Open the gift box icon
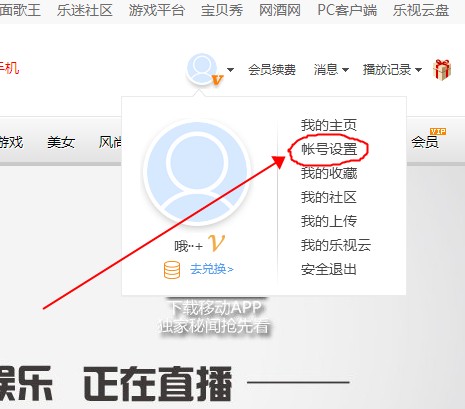Viewport: 465px width, 409px height. point(442,70)
